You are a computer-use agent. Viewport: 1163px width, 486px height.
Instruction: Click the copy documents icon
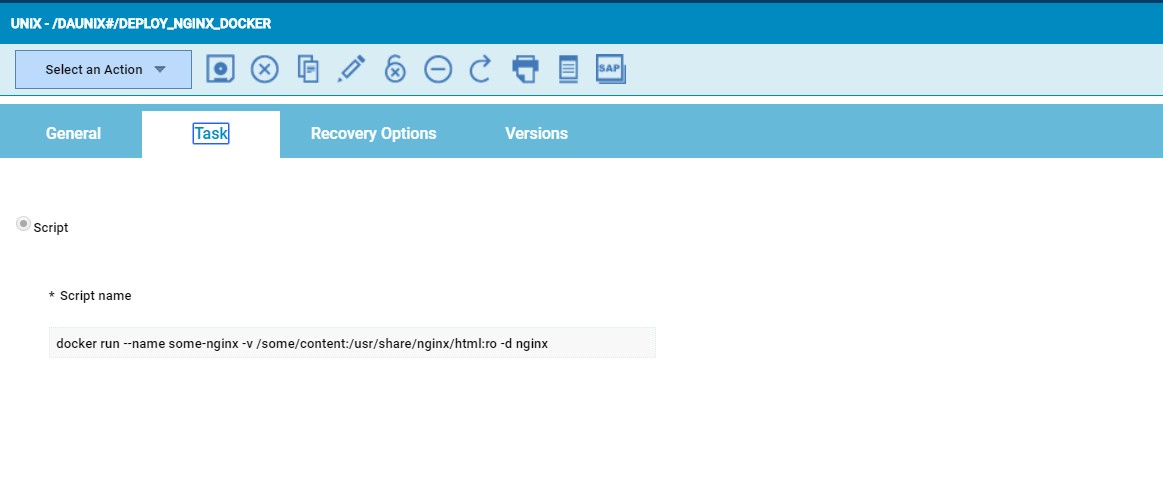(x=309, y=69)
